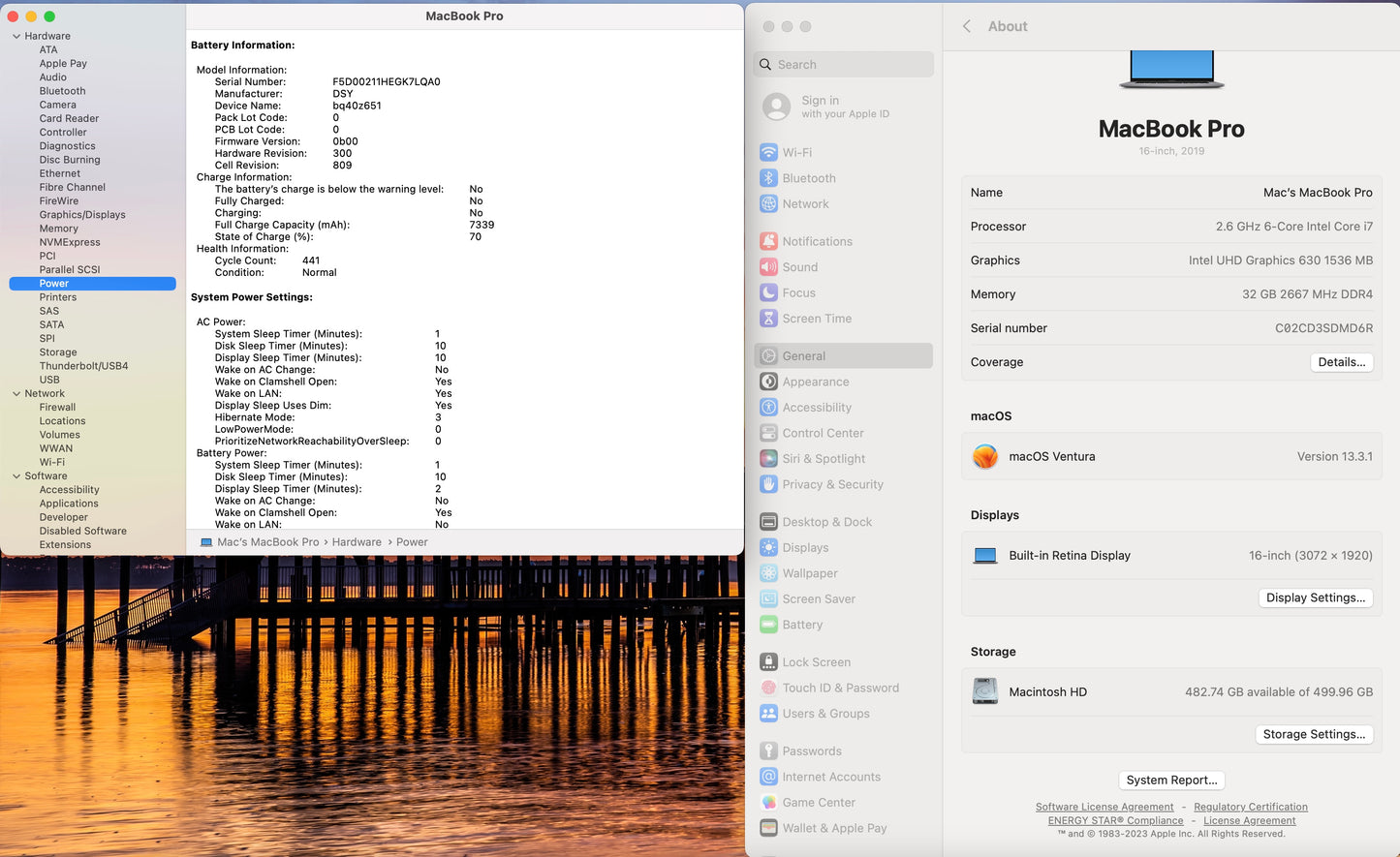
Task: Go back using the About back arrow
Action: click(966, 27)
